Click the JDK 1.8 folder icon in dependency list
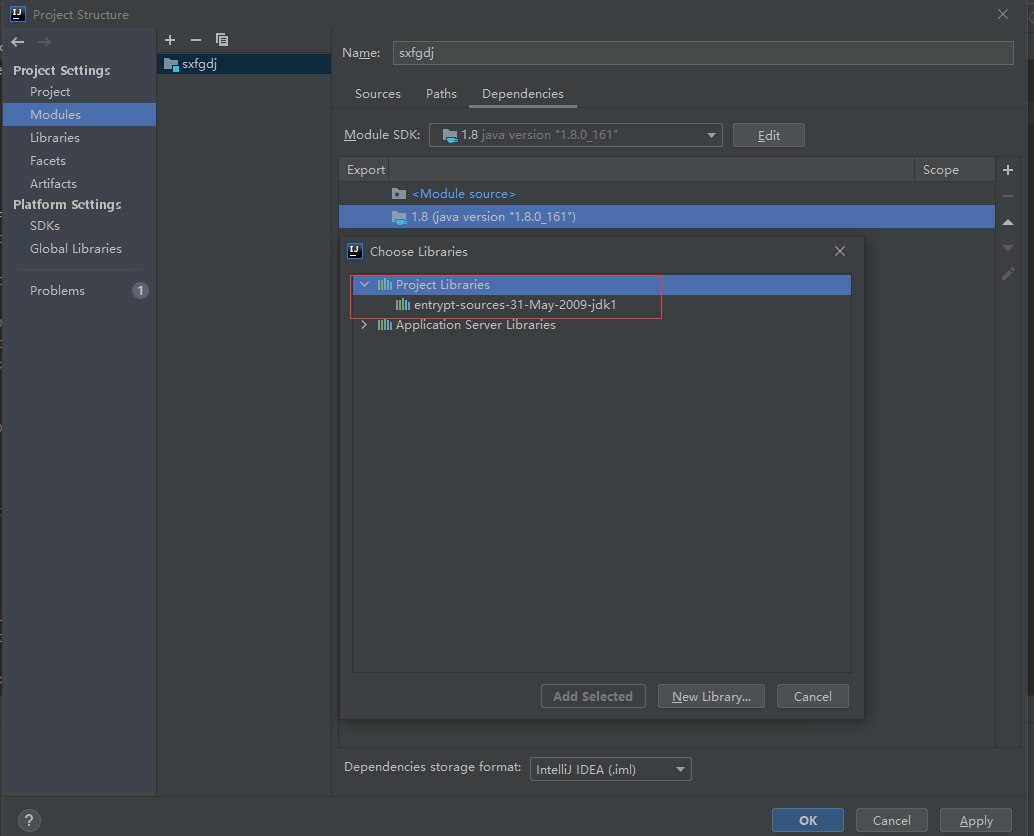The height and width of the screenshot is (836, 1034). (399, 217)
